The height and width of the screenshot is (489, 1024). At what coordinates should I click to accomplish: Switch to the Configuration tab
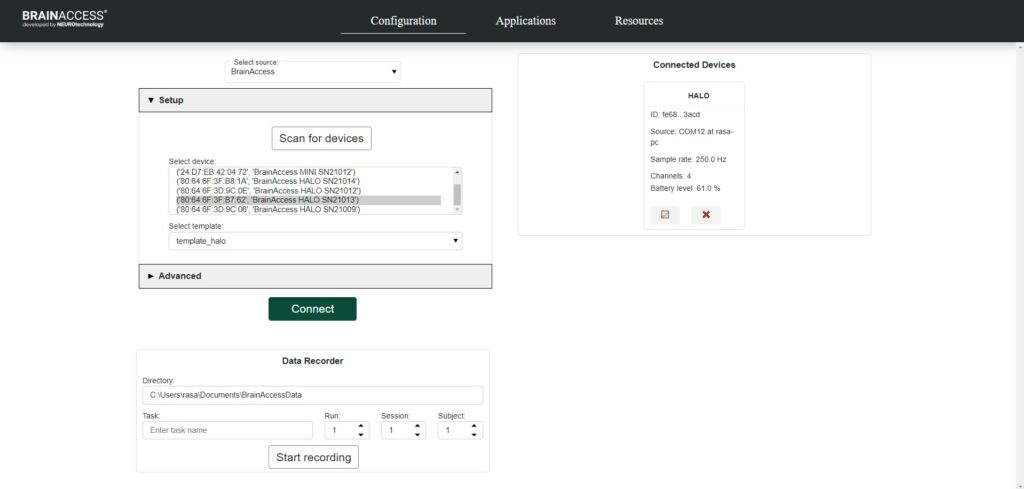[x=404, y=21]
